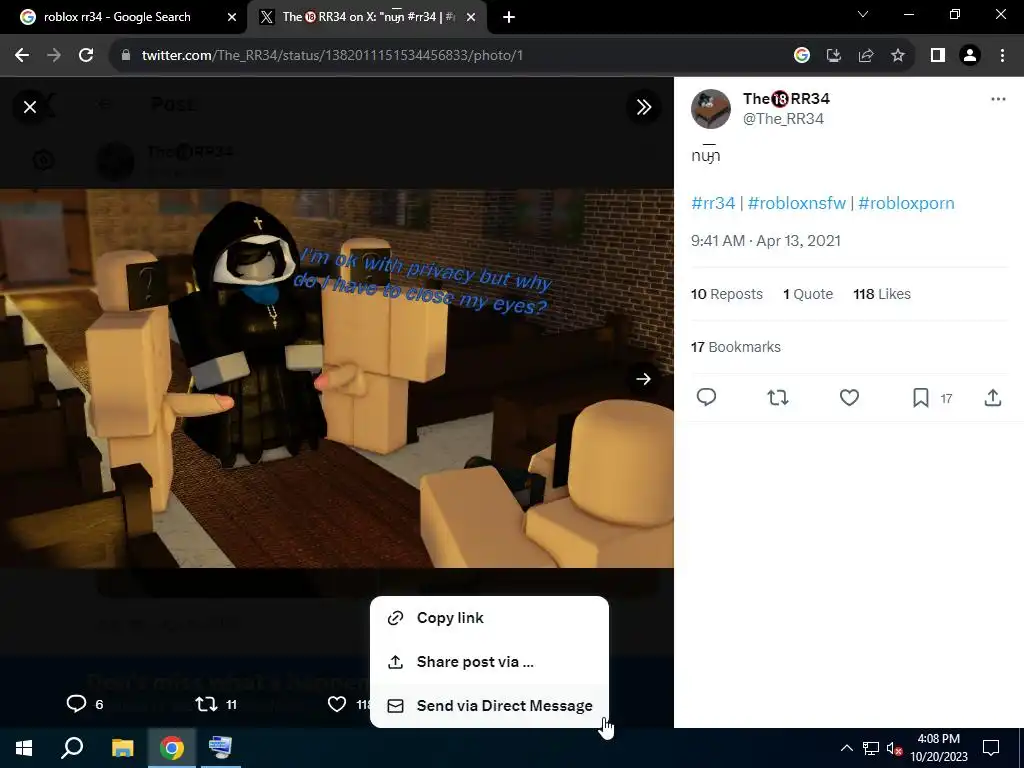Open the Chrome profile menu
The height and width of the screenshot is (768, 1024).
pyautogui.click(x=970, y=56)
